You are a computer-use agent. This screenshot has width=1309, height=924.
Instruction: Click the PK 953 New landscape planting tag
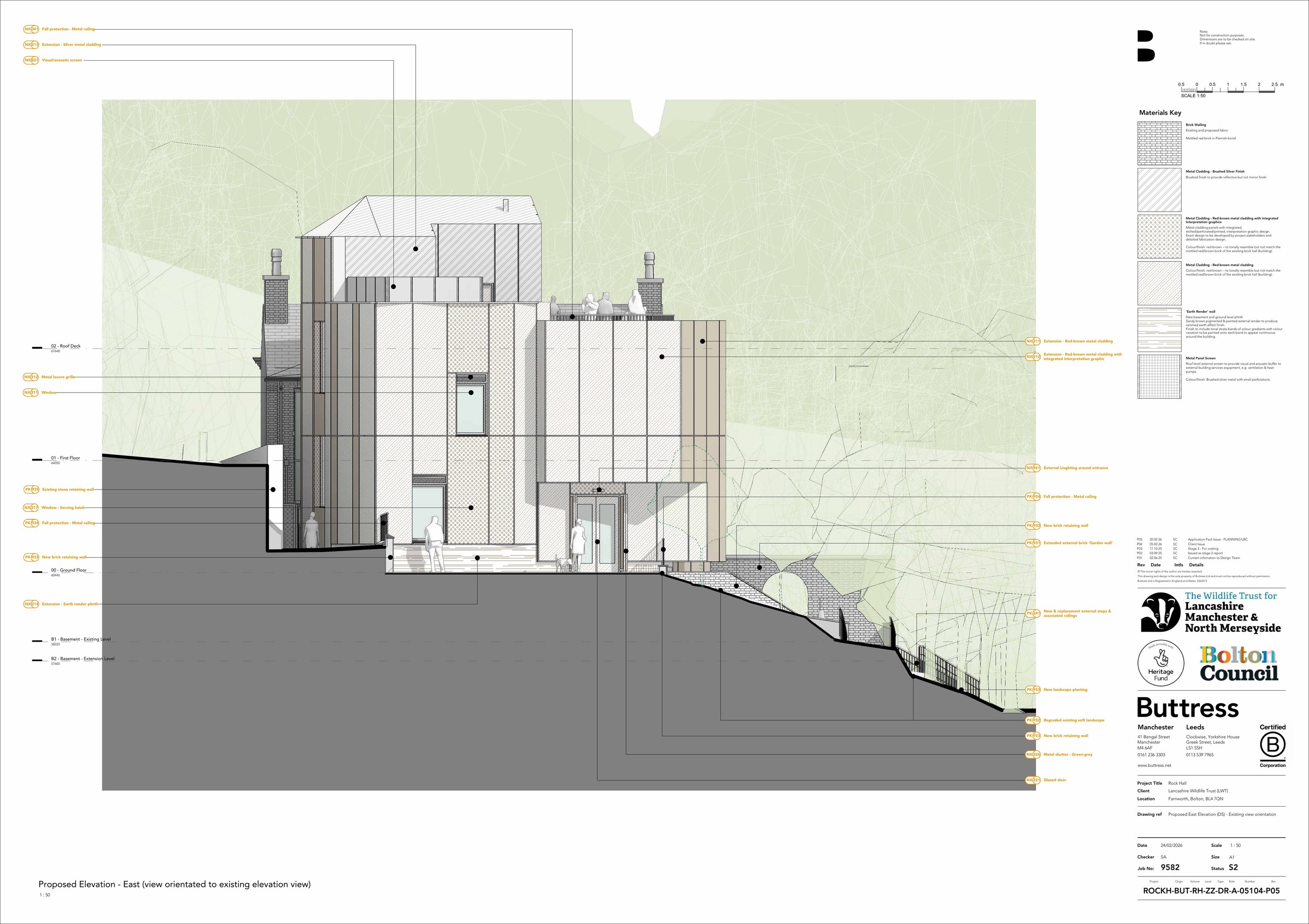click(1033, 690)
